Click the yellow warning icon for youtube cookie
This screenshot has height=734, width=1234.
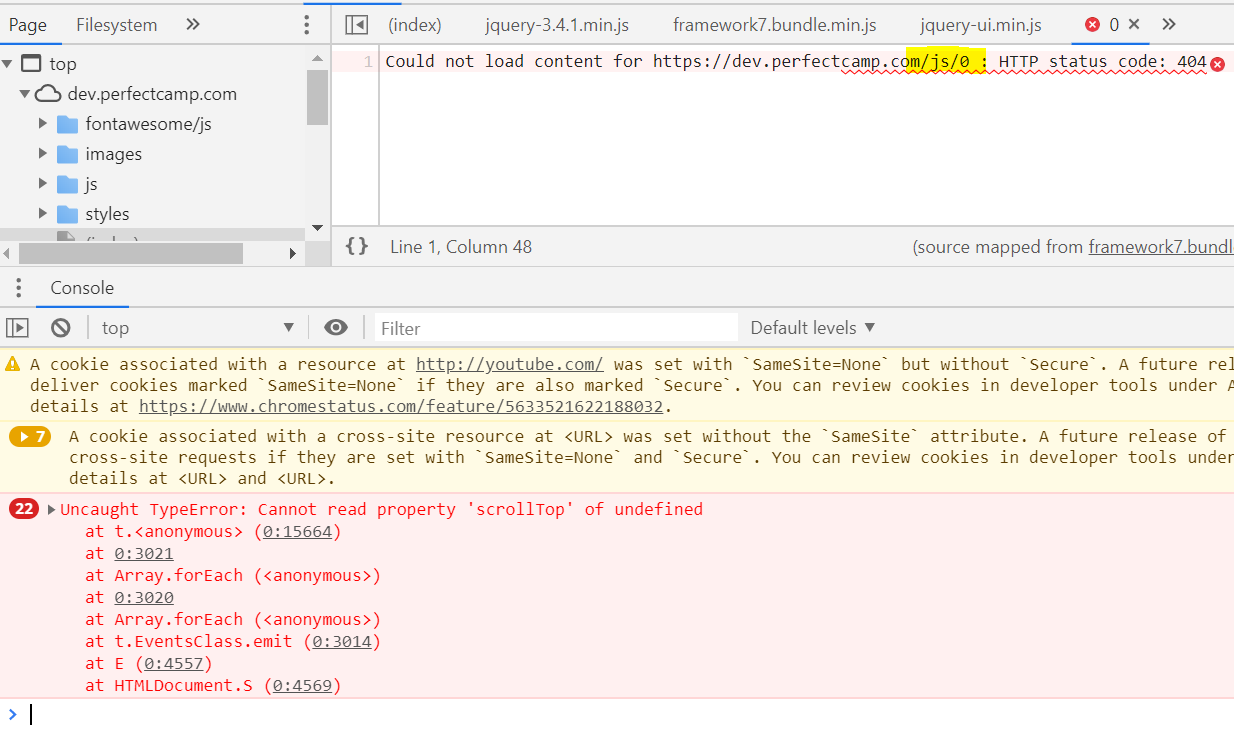tap(13, 365)
